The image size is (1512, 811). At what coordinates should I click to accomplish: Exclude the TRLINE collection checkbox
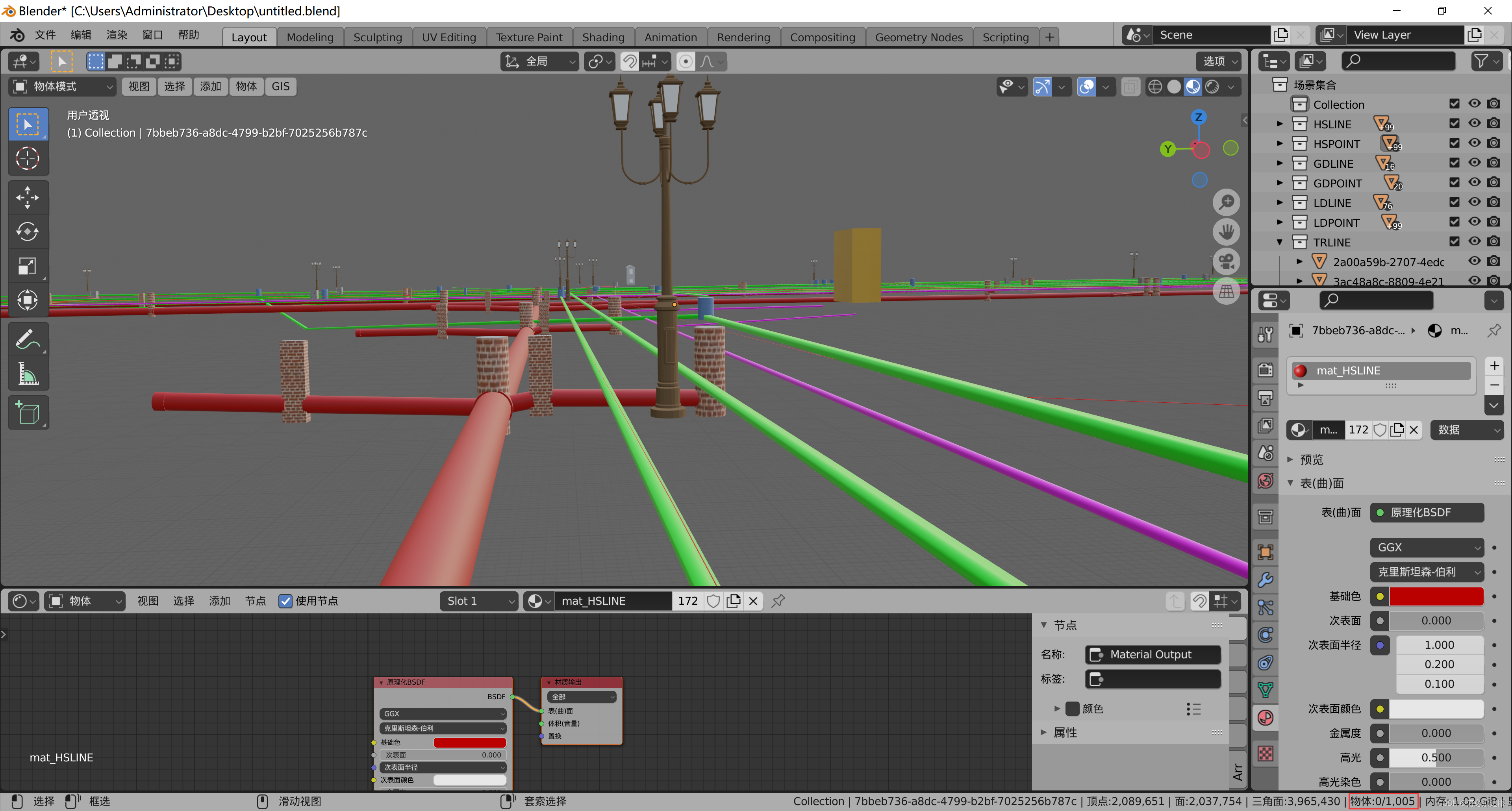[1454, 241]
